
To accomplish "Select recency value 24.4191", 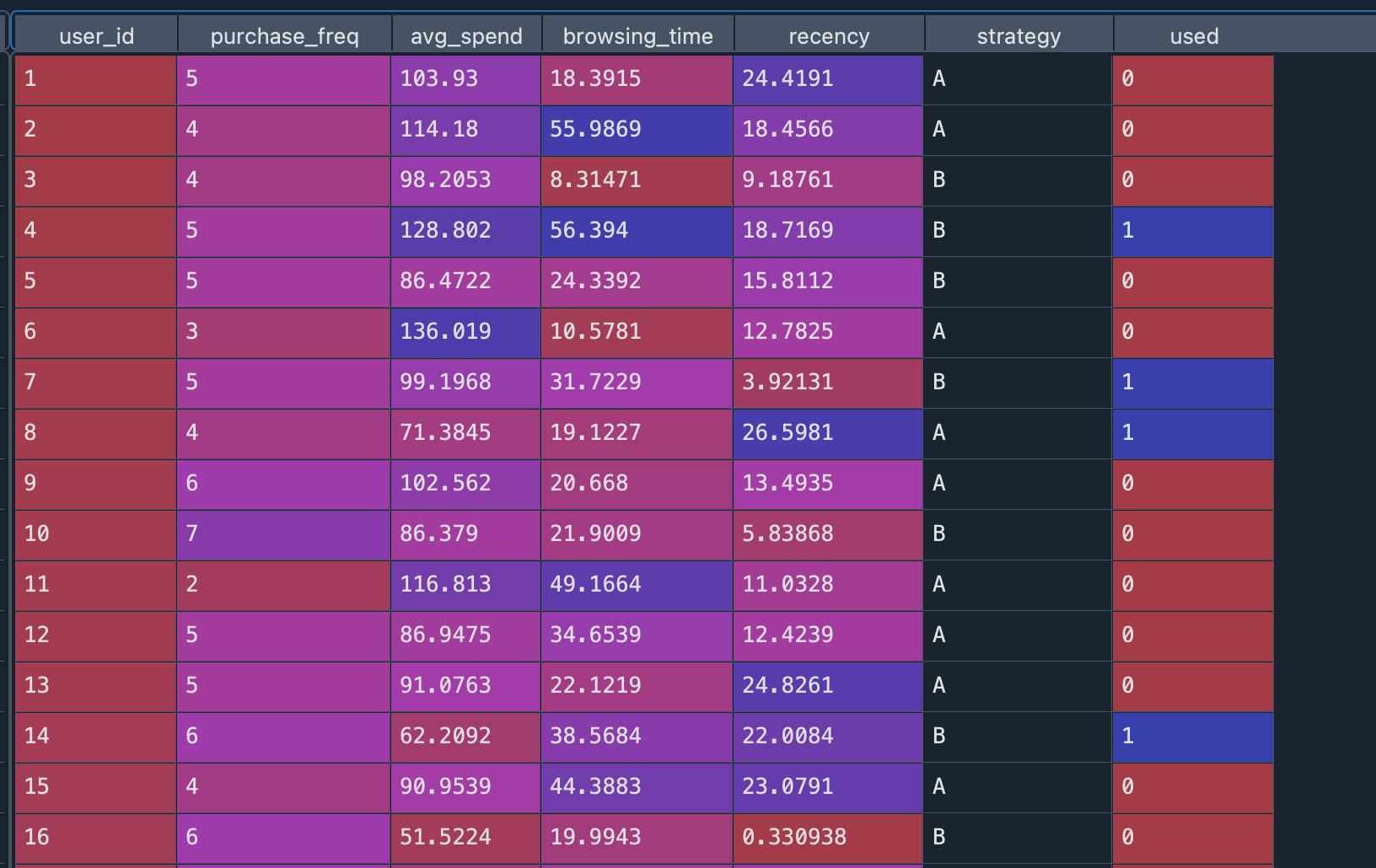I will click(828, 80).
